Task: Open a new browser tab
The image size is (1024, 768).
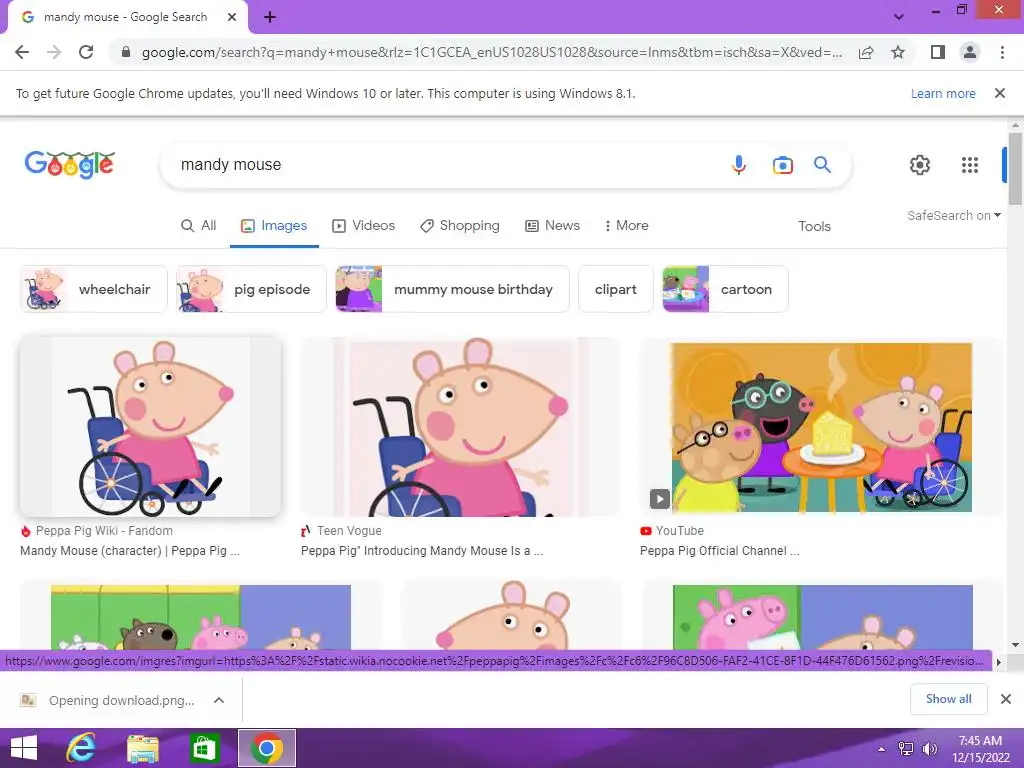Action: pos(270,18)
